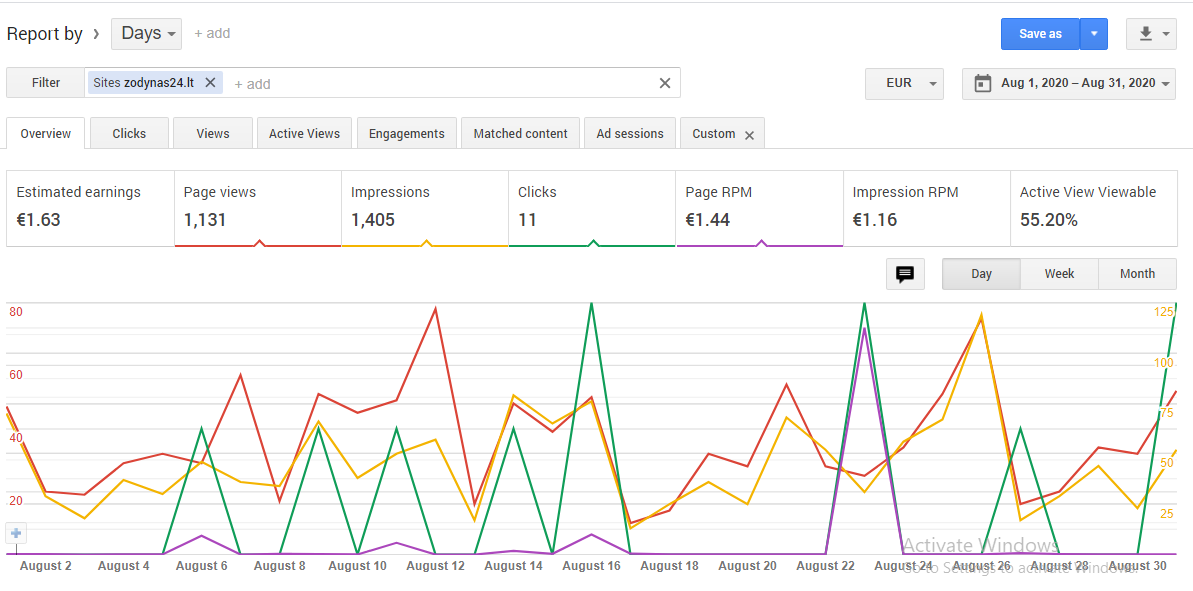Click the Save as button
Screen dimensions: 1193x591
pyautogui.click(x=1040, y=34)
